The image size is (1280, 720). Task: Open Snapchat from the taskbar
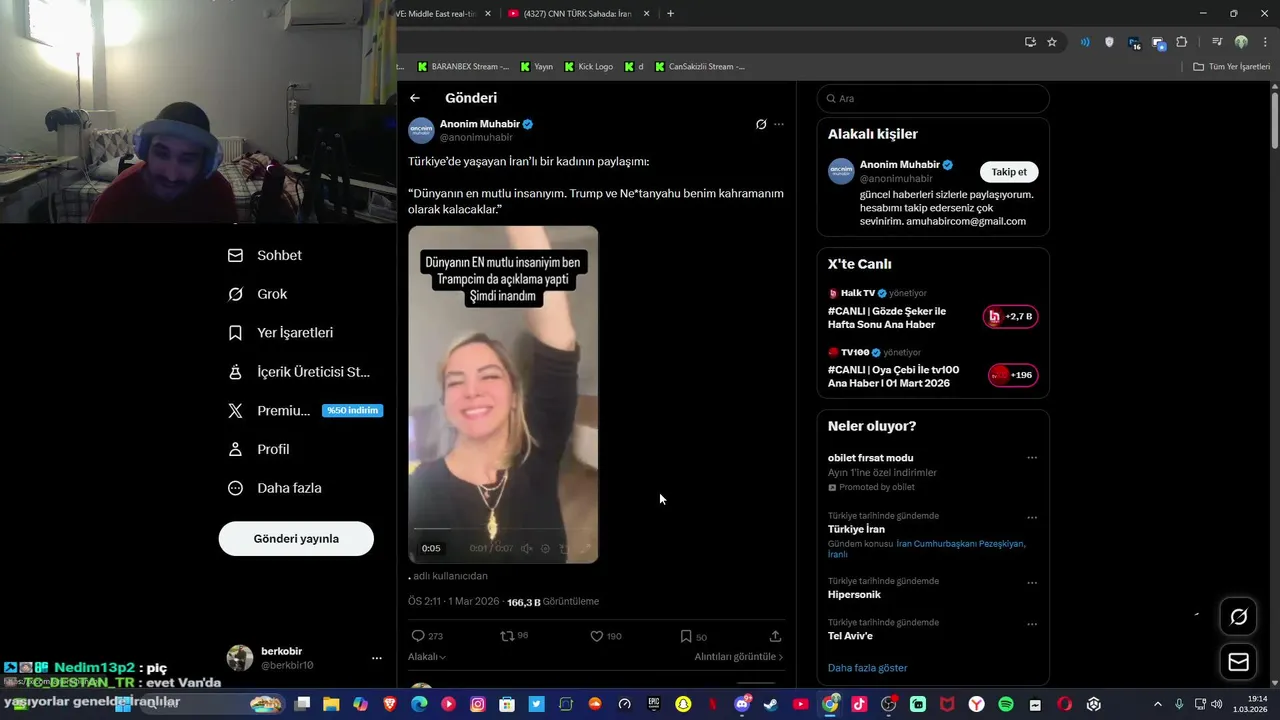click(683, 704)
